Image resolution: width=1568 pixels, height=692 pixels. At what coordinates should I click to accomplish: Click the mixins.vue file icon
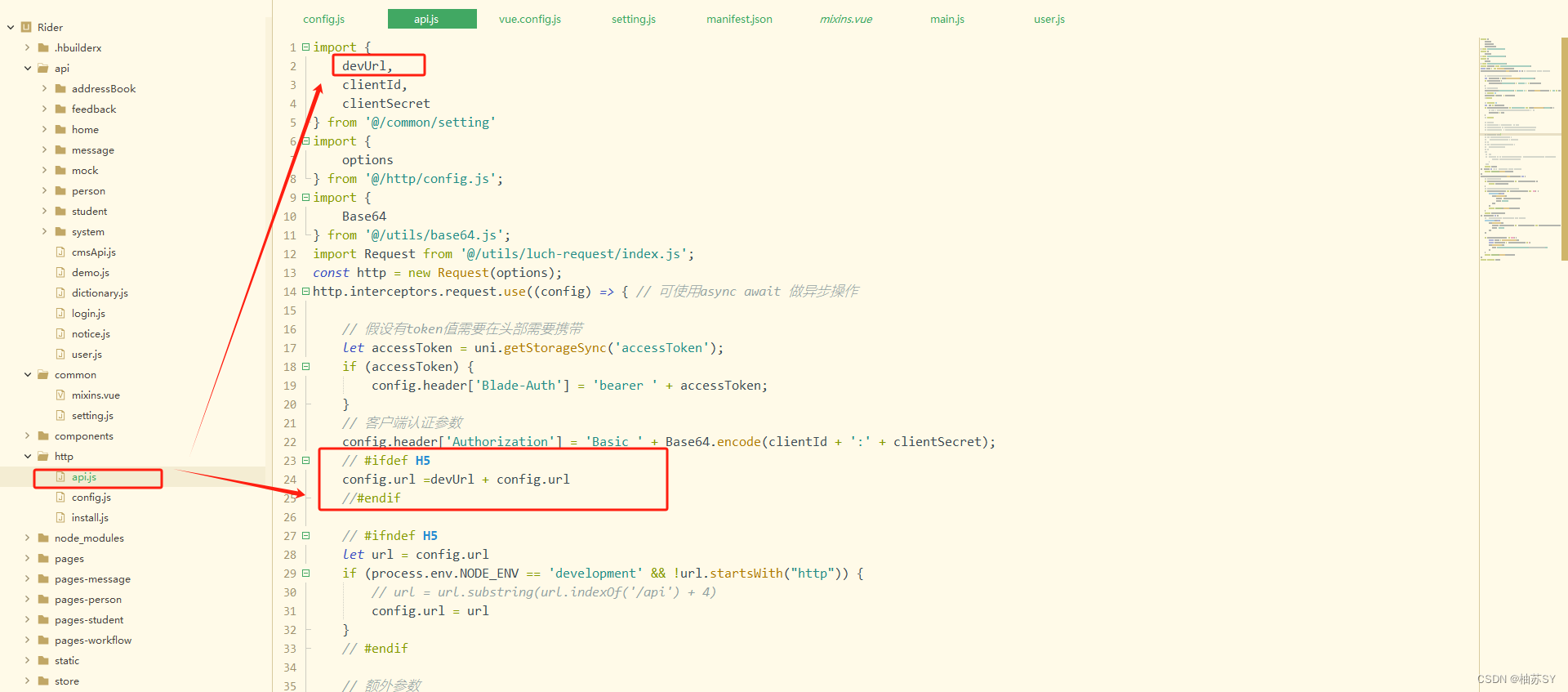click(x=60, y=395)
